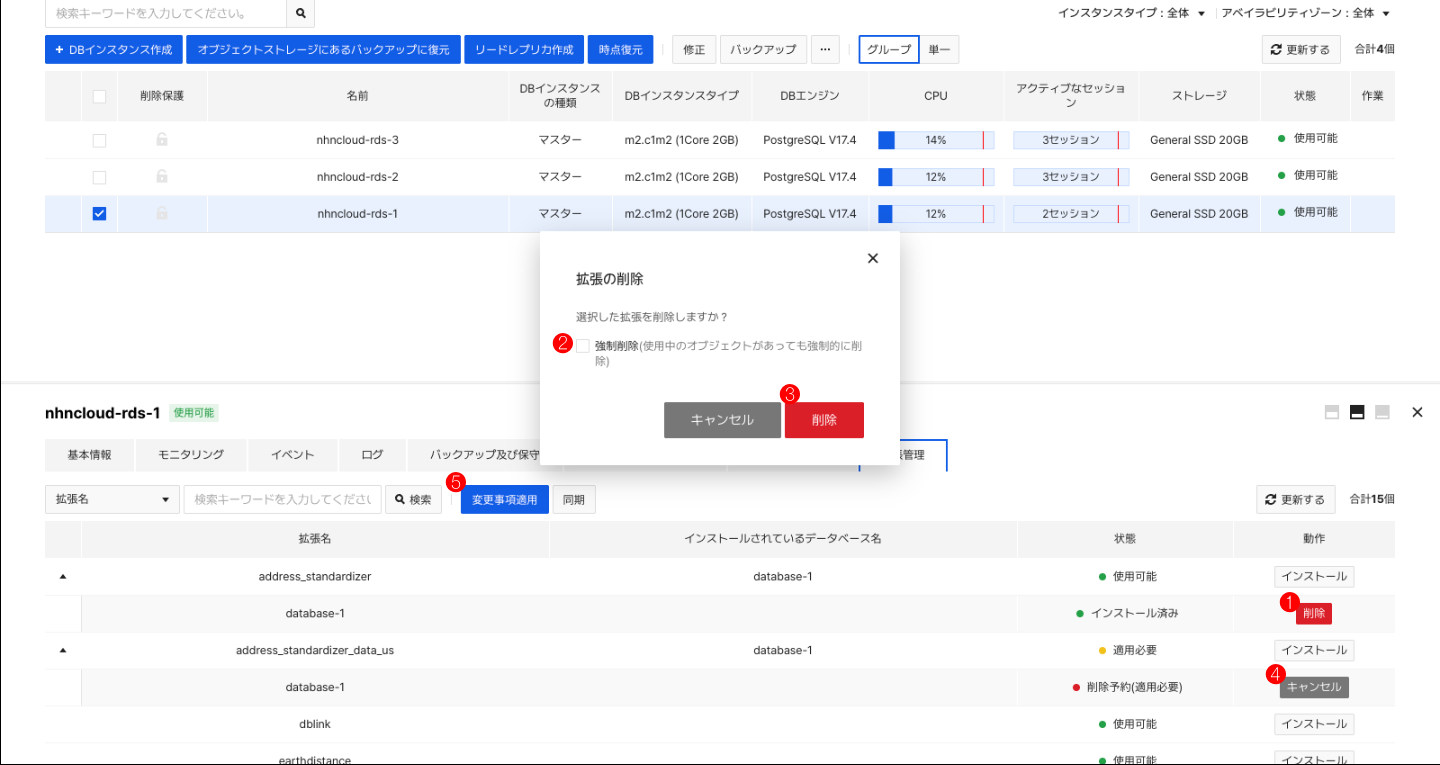Open the ログ tab
Image resolution: width=1440 pixels, height=765 pixels.
(x=372, y=454)
